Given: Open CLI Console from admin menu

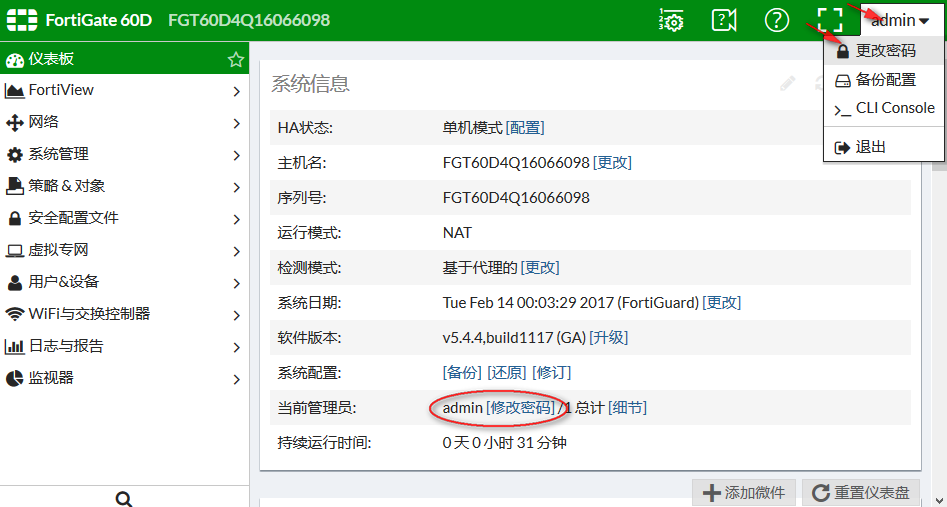Looking at the screenshot, I should [884, 108].
